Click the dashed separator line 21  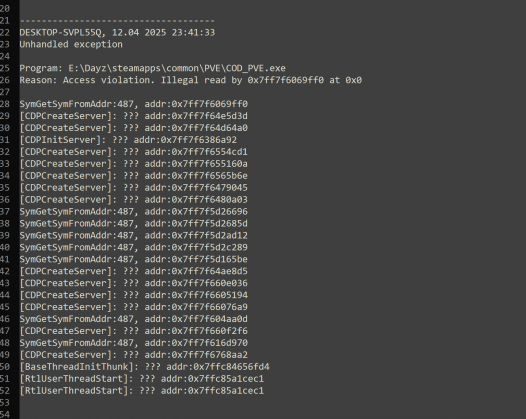(x=117, y=21)
